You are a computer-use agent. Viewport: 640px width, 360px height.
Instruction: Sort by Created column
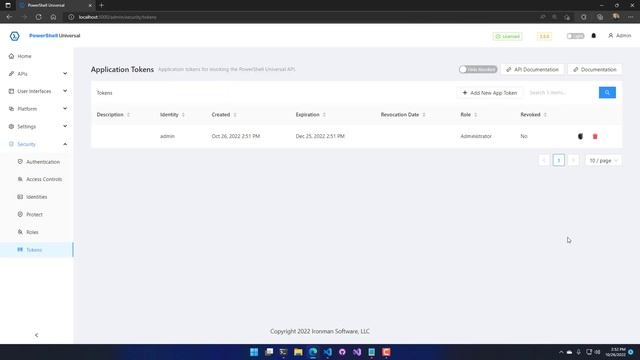point(224,115)
